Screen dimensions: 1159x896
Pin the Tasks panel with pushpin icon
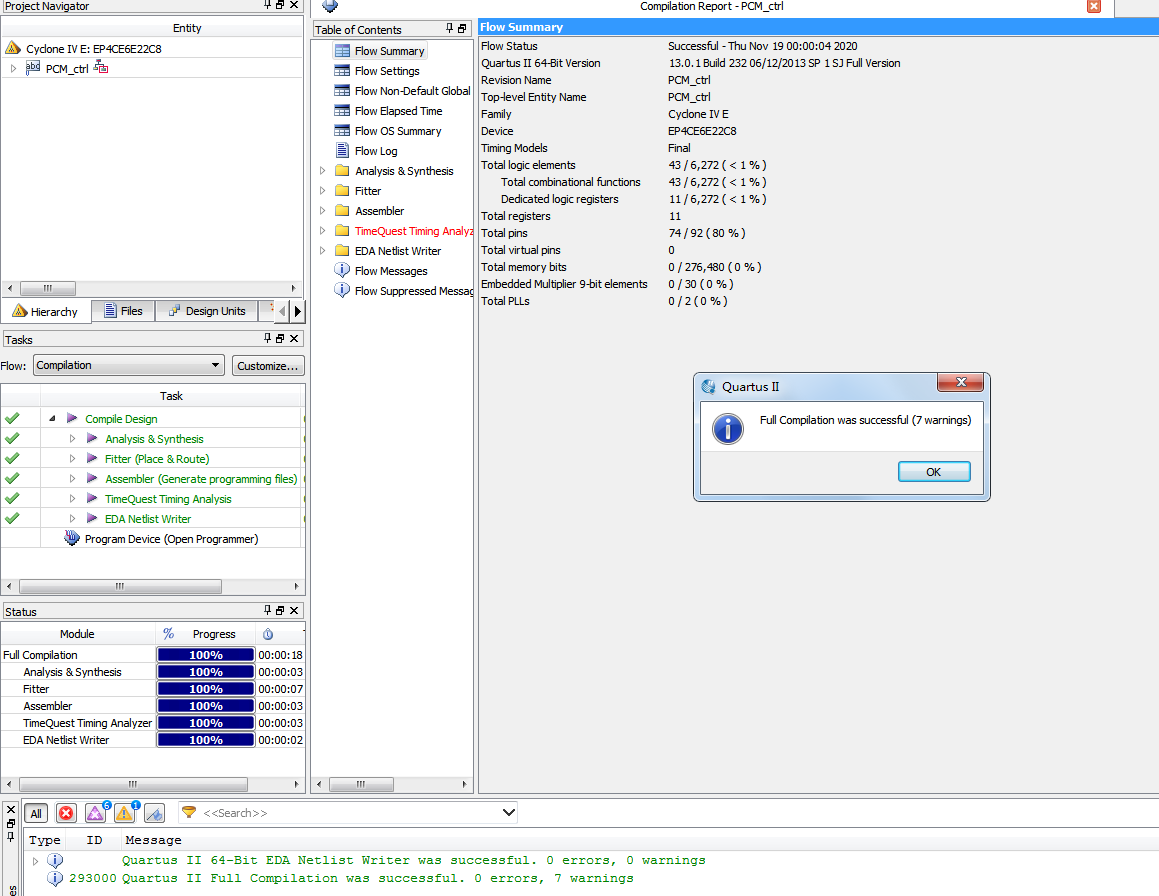point(268,339)
